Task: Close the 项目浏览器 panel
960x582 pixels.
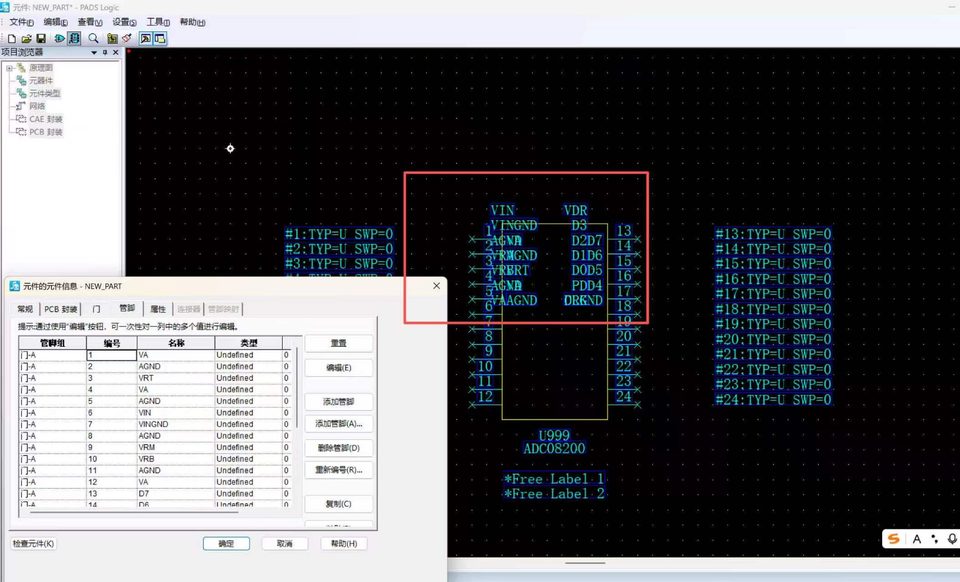Action: [116, 53]
